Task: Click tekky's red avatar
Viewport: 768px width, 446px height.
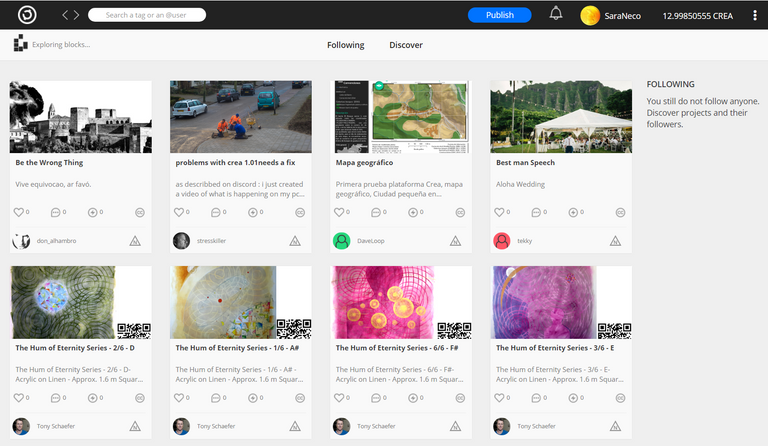Action: coord(502,241)
